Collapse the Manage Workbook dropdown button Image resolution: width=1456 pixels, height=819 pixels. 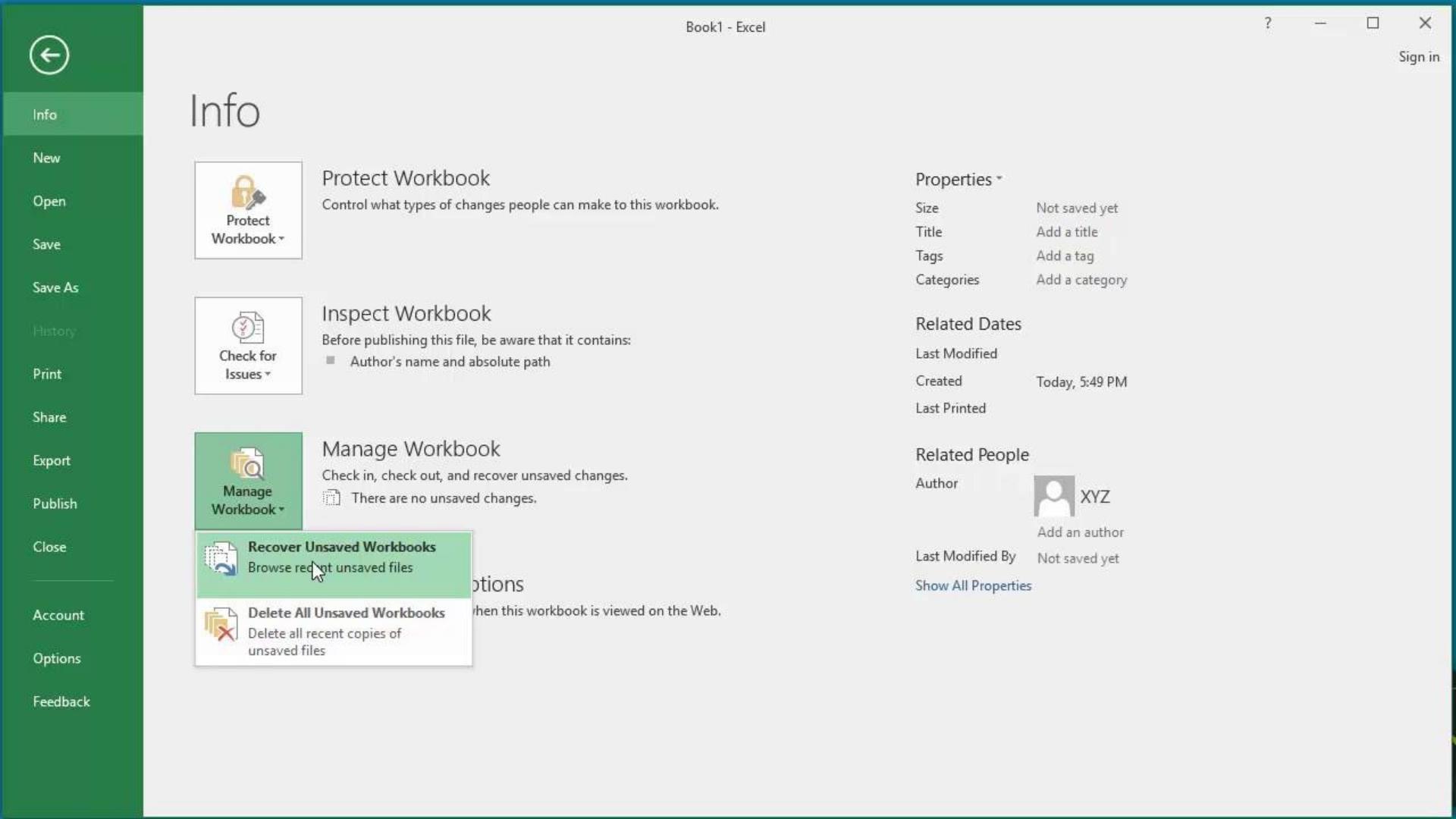(x=248, y=481)
